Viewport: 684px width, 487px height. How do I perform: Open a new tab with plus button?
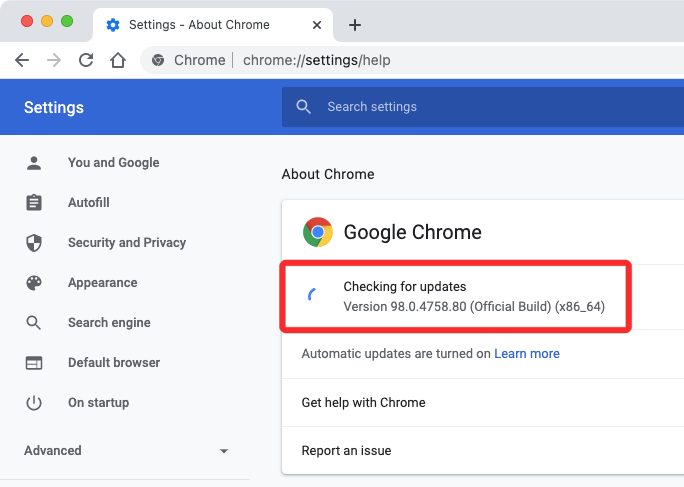354,25
